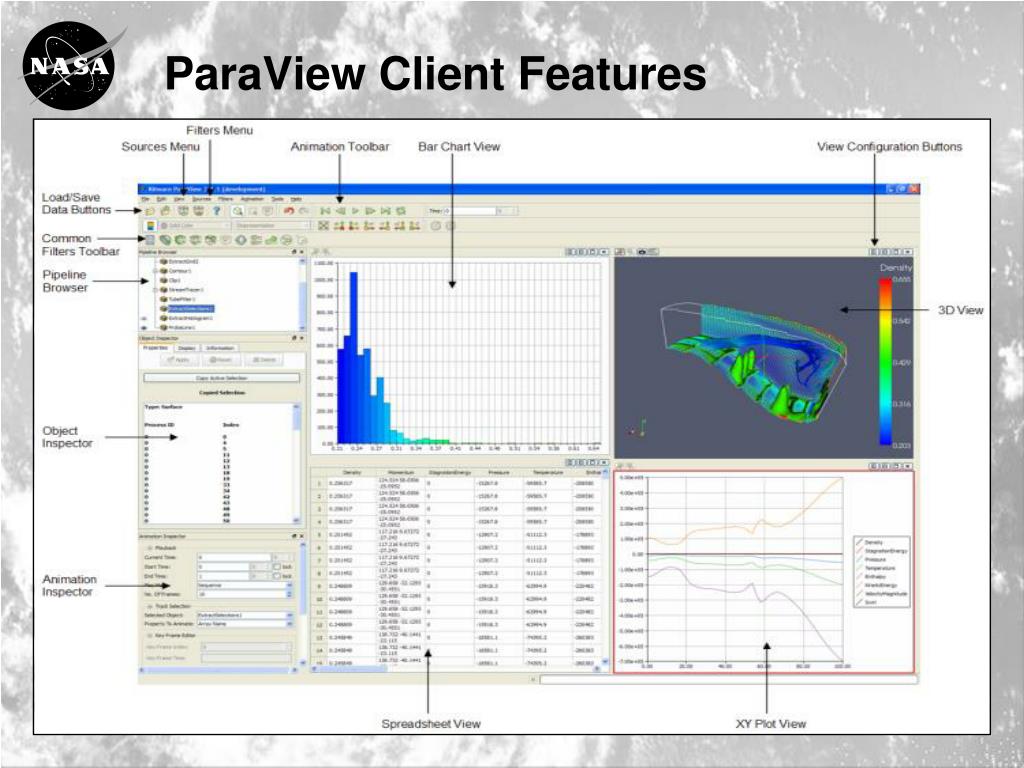The height and width of the screenshot is (768, 1024).
Task: Toggle the eye icon for ProbeLine1
Action: 144,328
